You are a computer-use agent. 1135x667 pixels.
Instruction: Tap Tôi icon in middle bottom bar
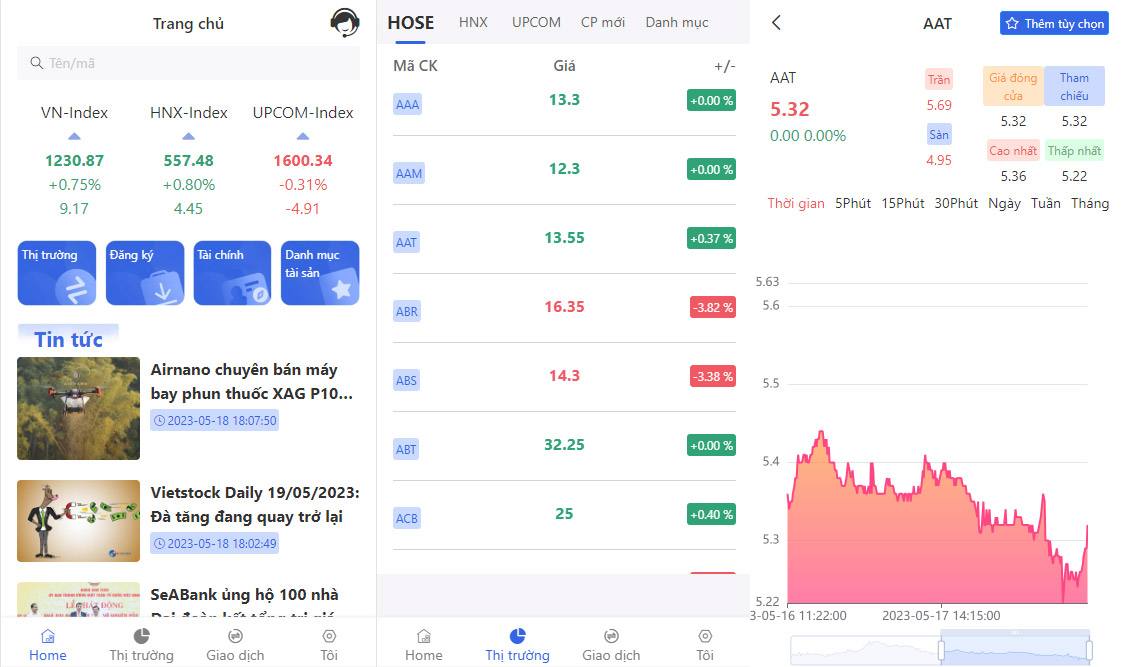tap(705, 636)
